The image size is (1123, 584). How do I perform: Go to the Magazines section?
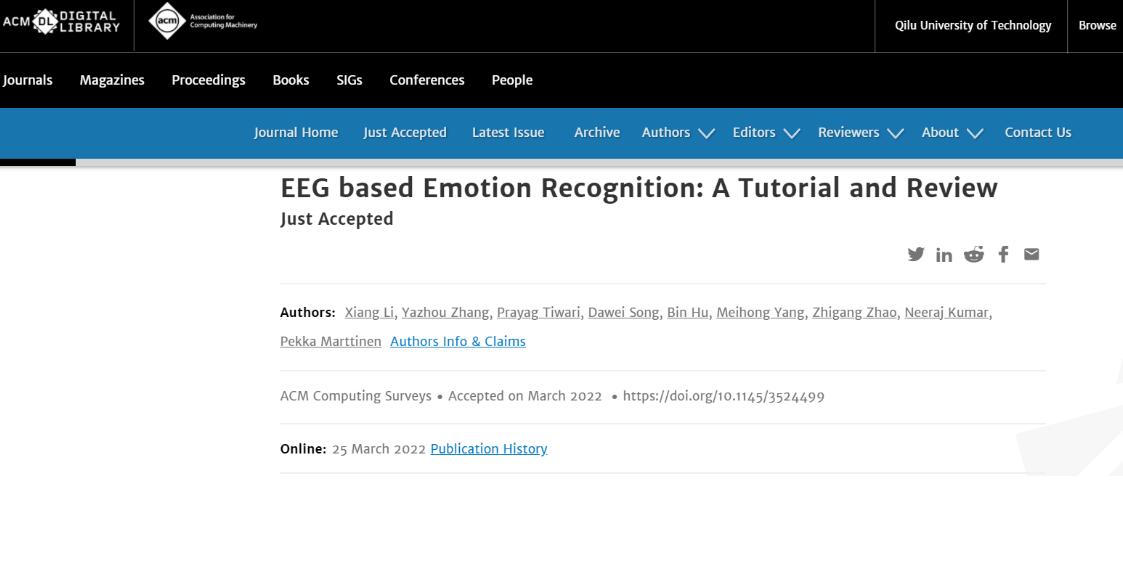112,80
